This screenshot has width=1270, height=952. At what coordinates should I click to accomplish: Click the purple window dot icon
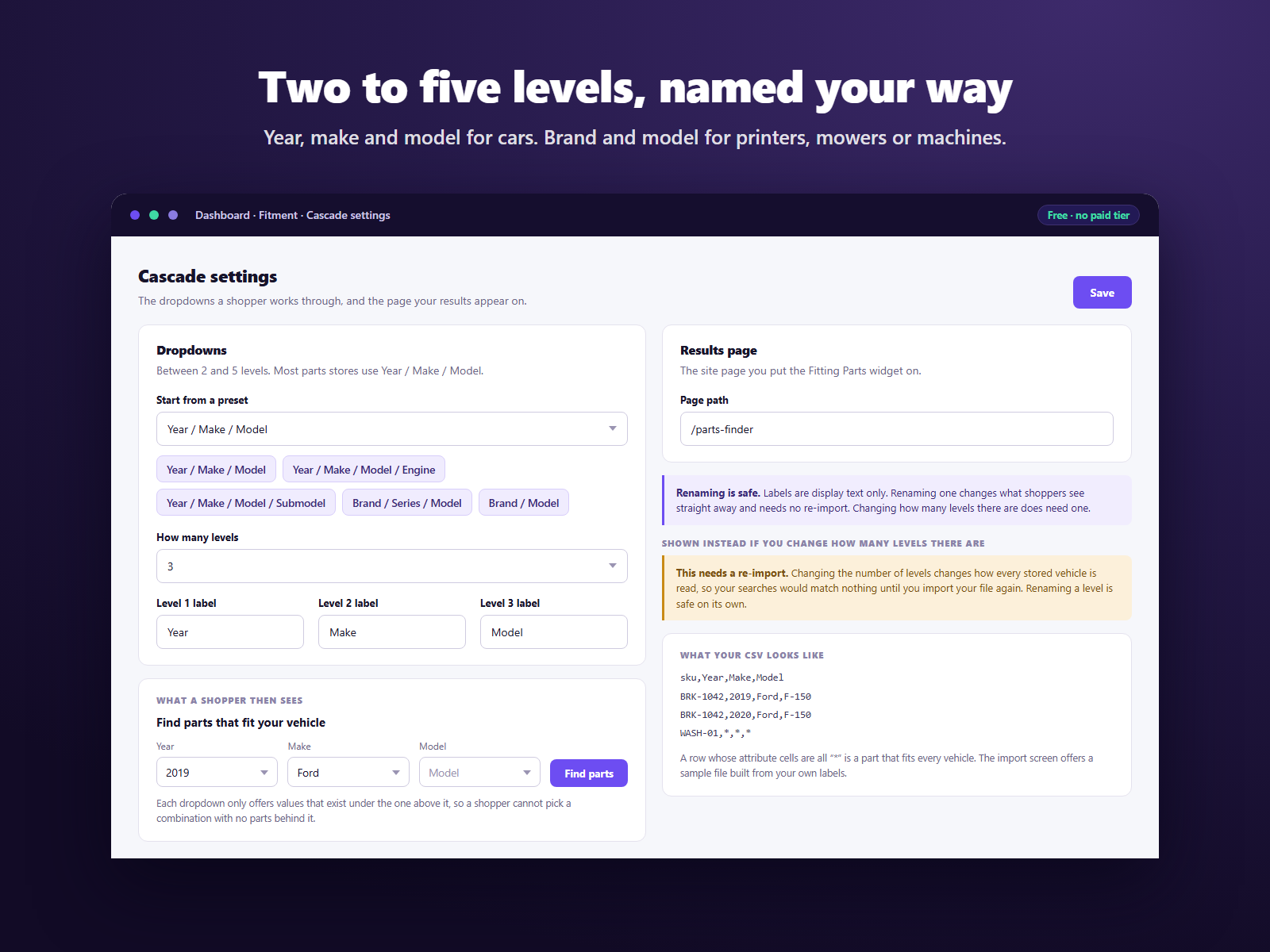(x=135, y=215)
